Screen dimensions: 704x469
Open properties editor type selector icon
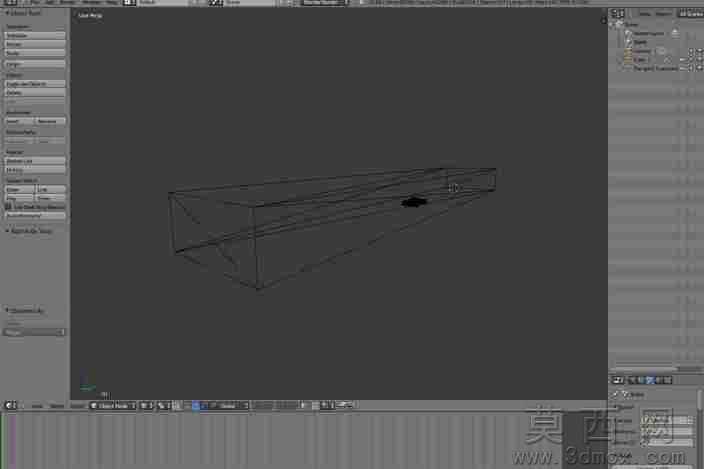(618, 380)
